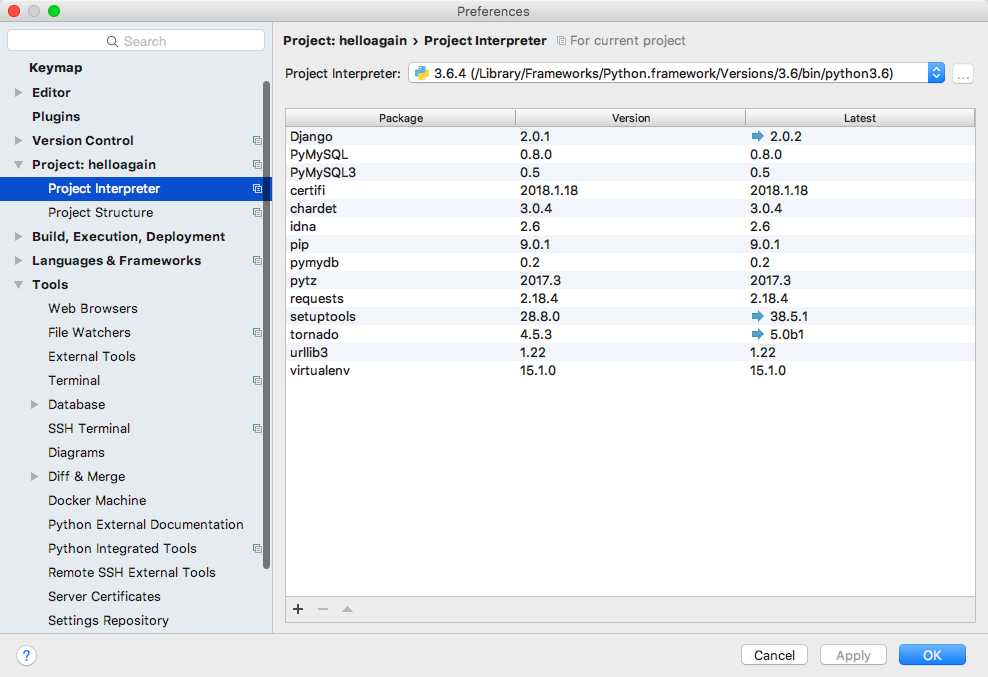Expand the Diff & Merge node
Image resolution: width=988 pixels, height=677 pixels.
click(x=35, y=477)
